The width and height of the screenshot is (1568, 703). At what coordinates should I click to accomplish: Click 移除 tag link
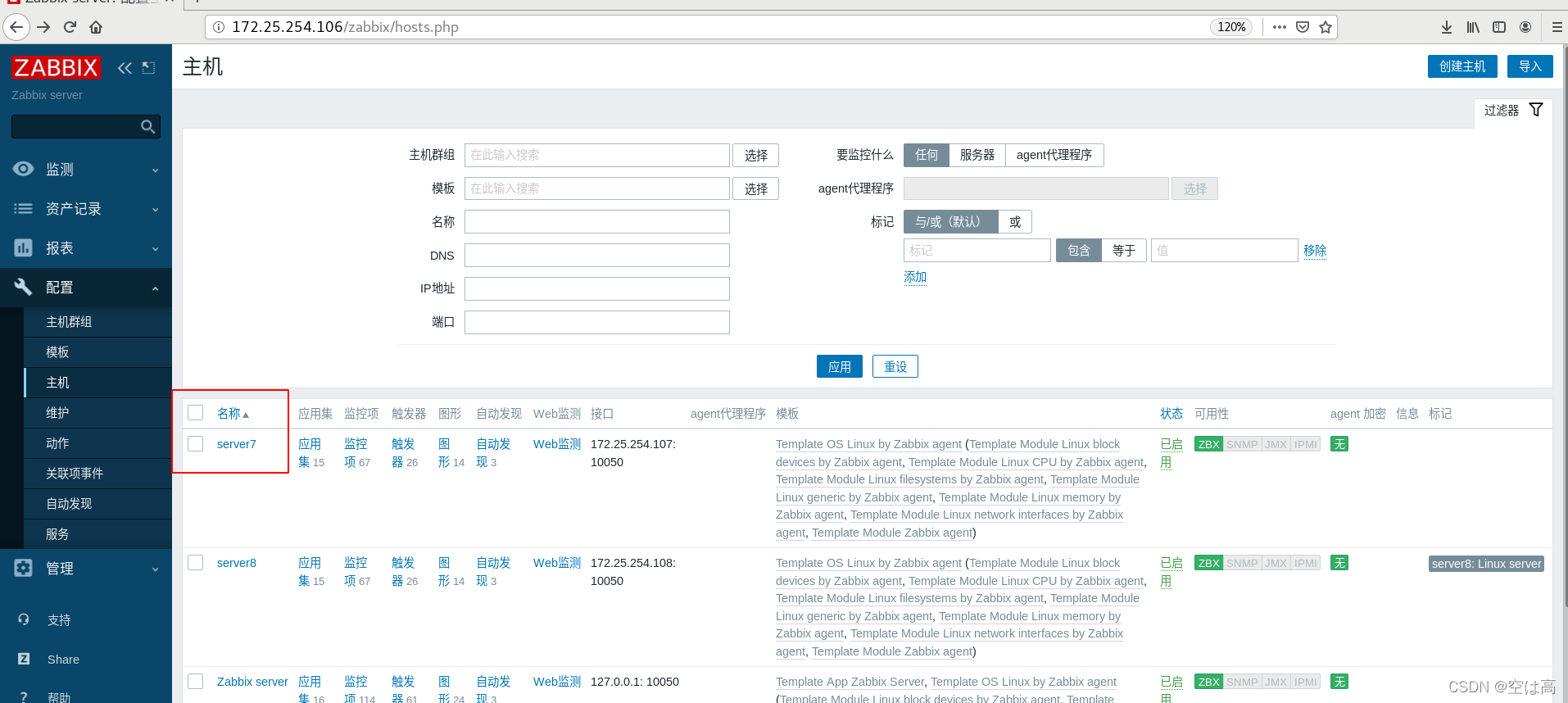[x=1315, y=251]
